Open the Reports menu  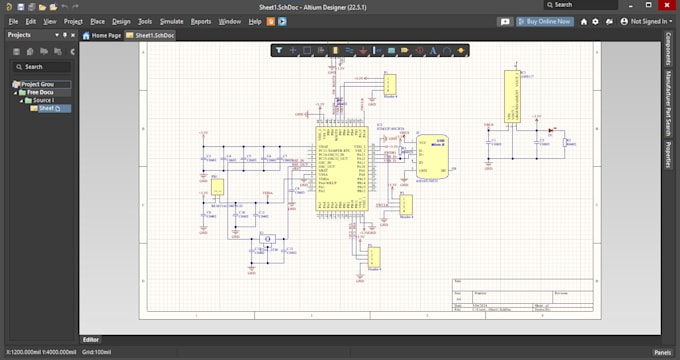click(x=201, y=21)
